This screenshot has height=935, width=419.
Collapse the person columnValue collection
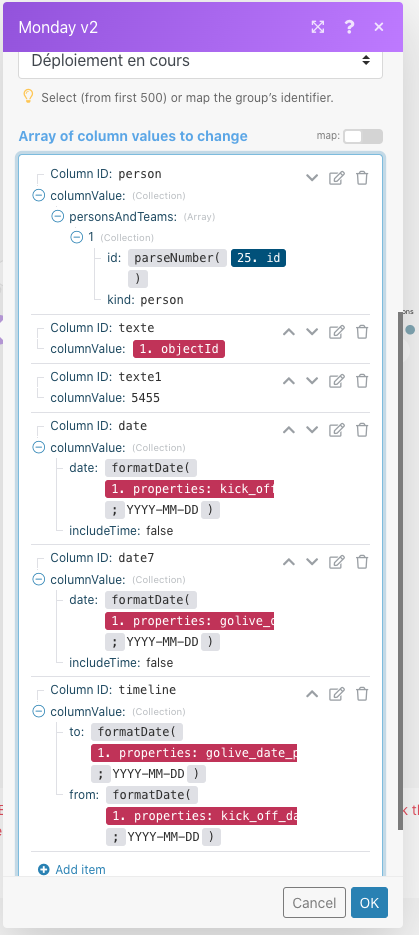coord(39,195)
